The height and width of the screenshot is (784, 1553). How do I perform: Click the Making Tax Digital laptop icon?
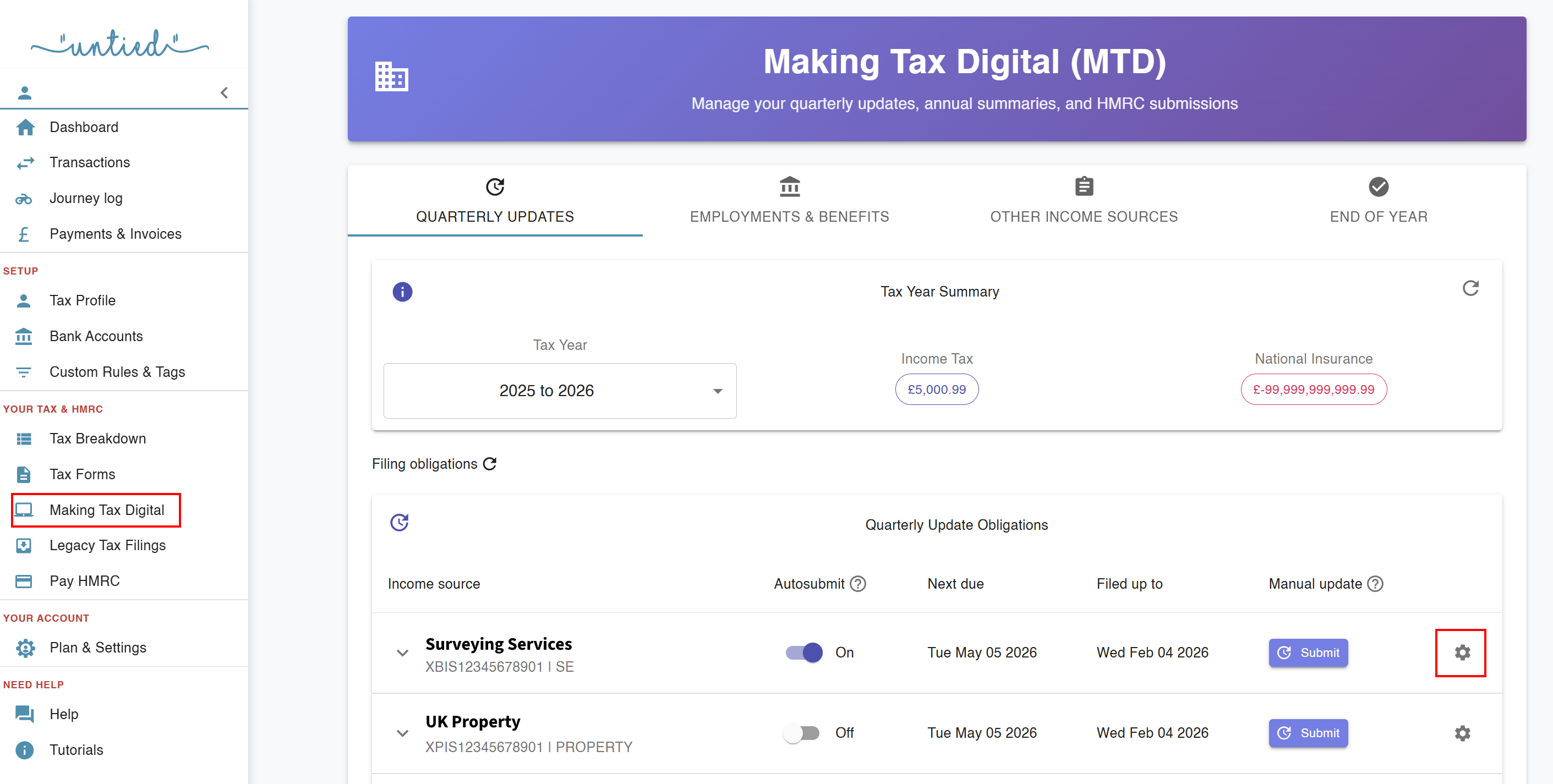[24, 510]
